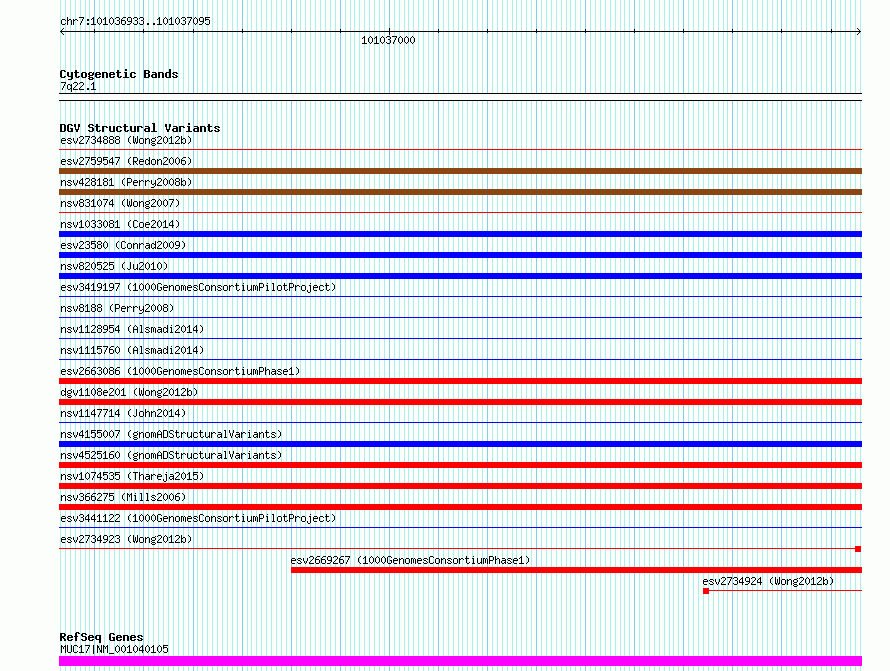This screenshot has height=671, width=890.
Task: Click the red bar under esv2663086
Action: (x=460, y=381)
